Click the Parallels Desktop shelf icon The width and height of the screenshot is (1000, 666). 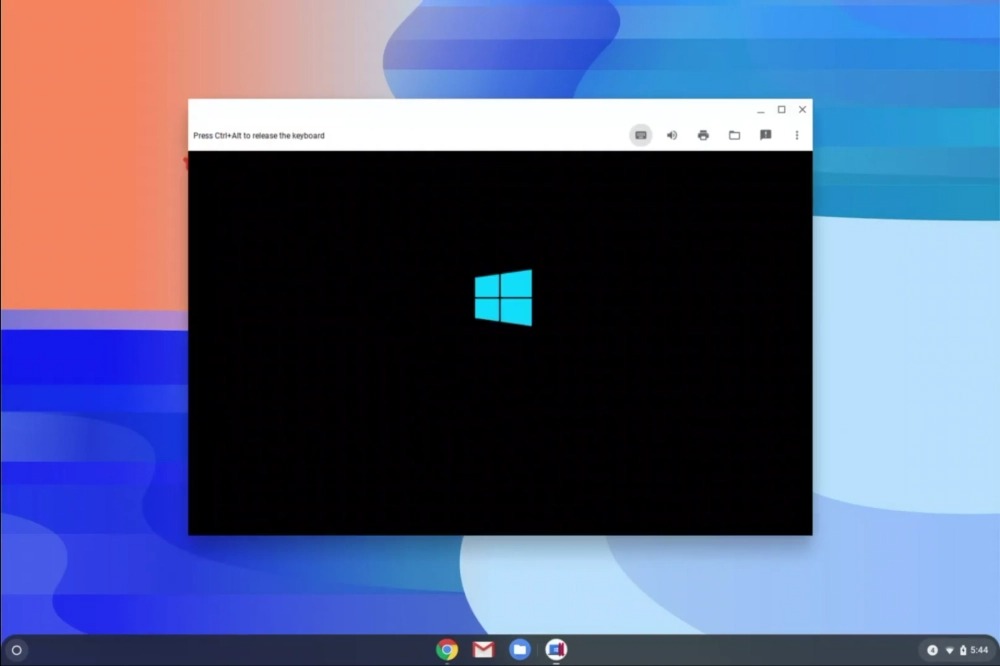coord(556,650)
